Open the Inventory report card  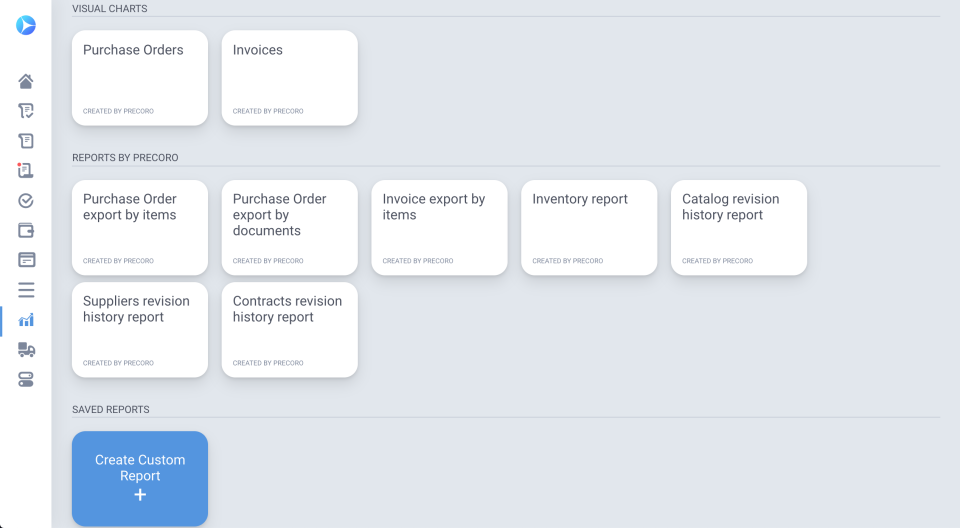pyautogui.click(x=589, y=227)
